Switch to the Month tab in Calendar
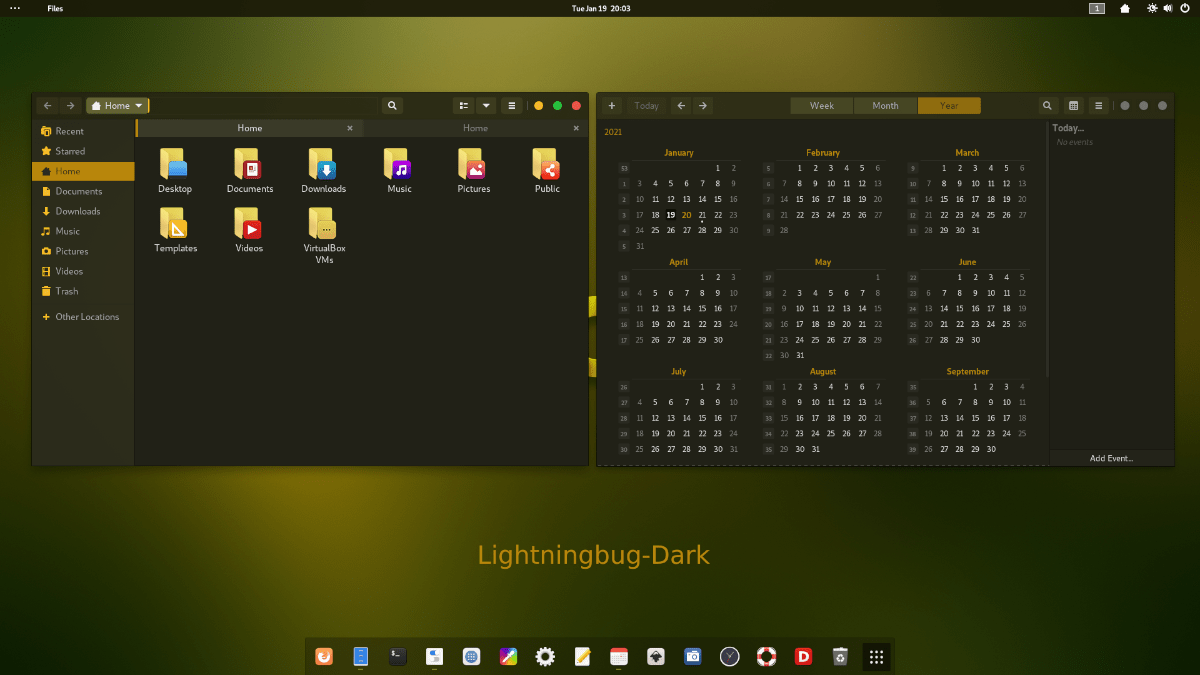The image size is (1200, 675). click(x=884, y=105)
